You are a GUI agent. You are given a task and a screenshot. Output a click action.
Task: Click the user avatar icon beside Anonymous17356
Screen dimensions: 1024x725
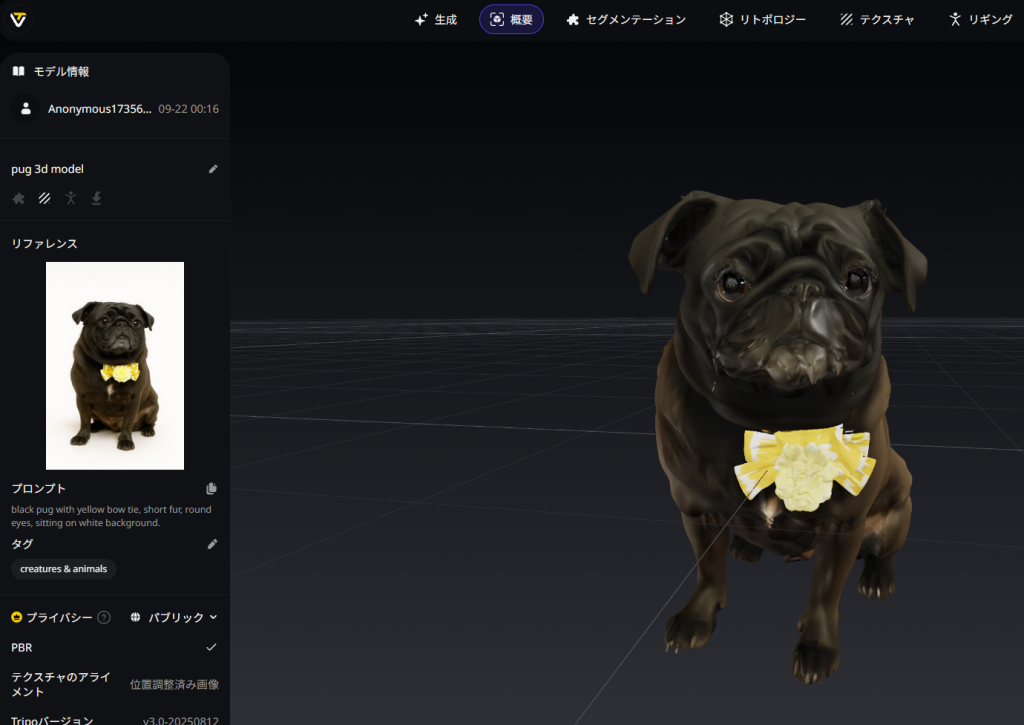[26, 108]
